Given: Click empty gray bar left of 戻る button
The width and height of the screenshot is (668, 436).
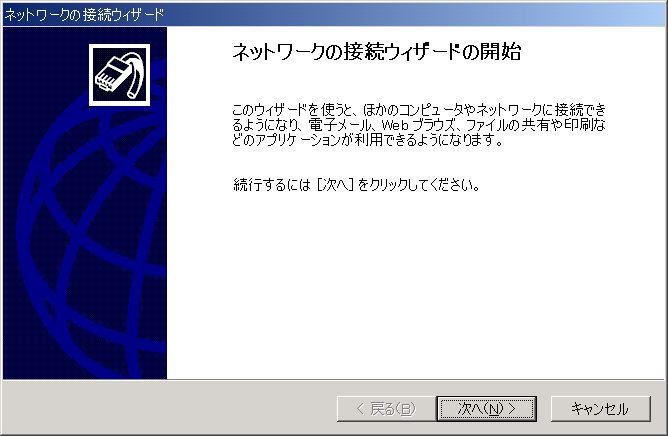Looking at the screenshot, I should (170, 408).
